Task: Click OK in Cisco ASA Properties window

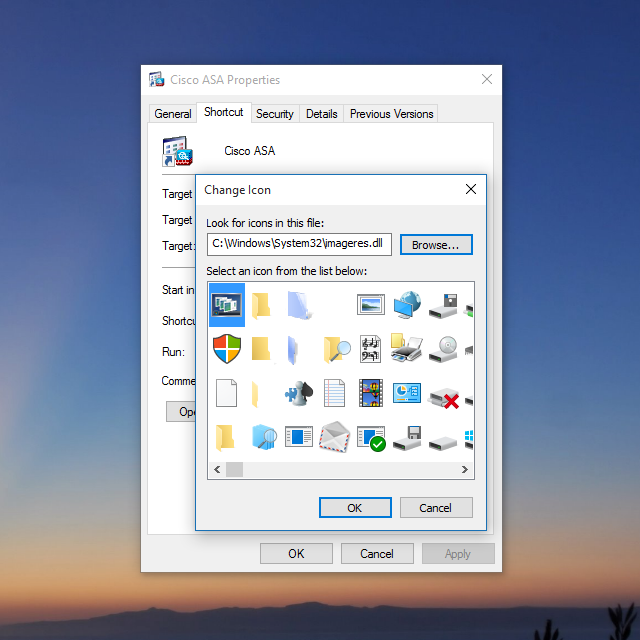Action: point(296,553)
